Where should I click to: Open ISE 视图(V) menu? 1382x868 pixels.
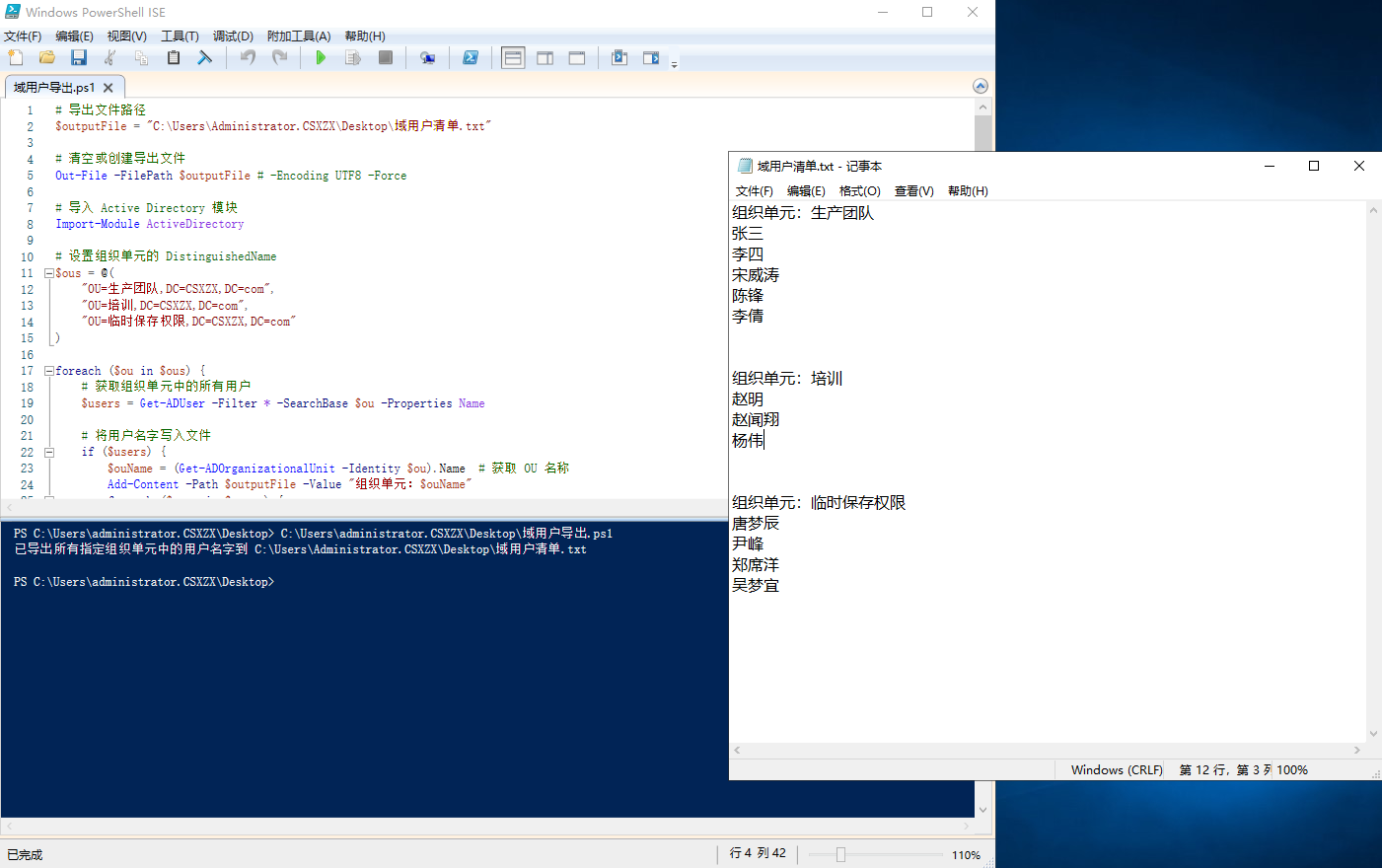(127, 36)
